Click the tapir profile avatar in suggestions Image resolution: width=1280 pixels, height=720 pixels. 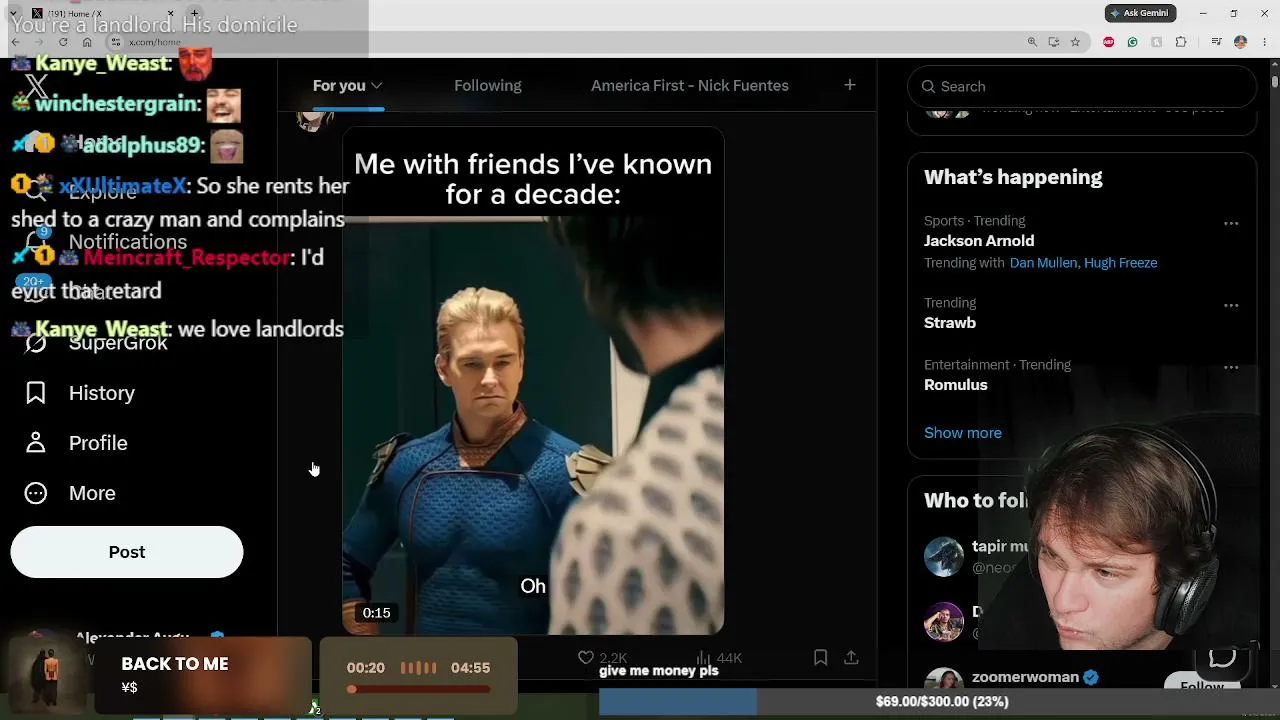(x=943, y=557)
